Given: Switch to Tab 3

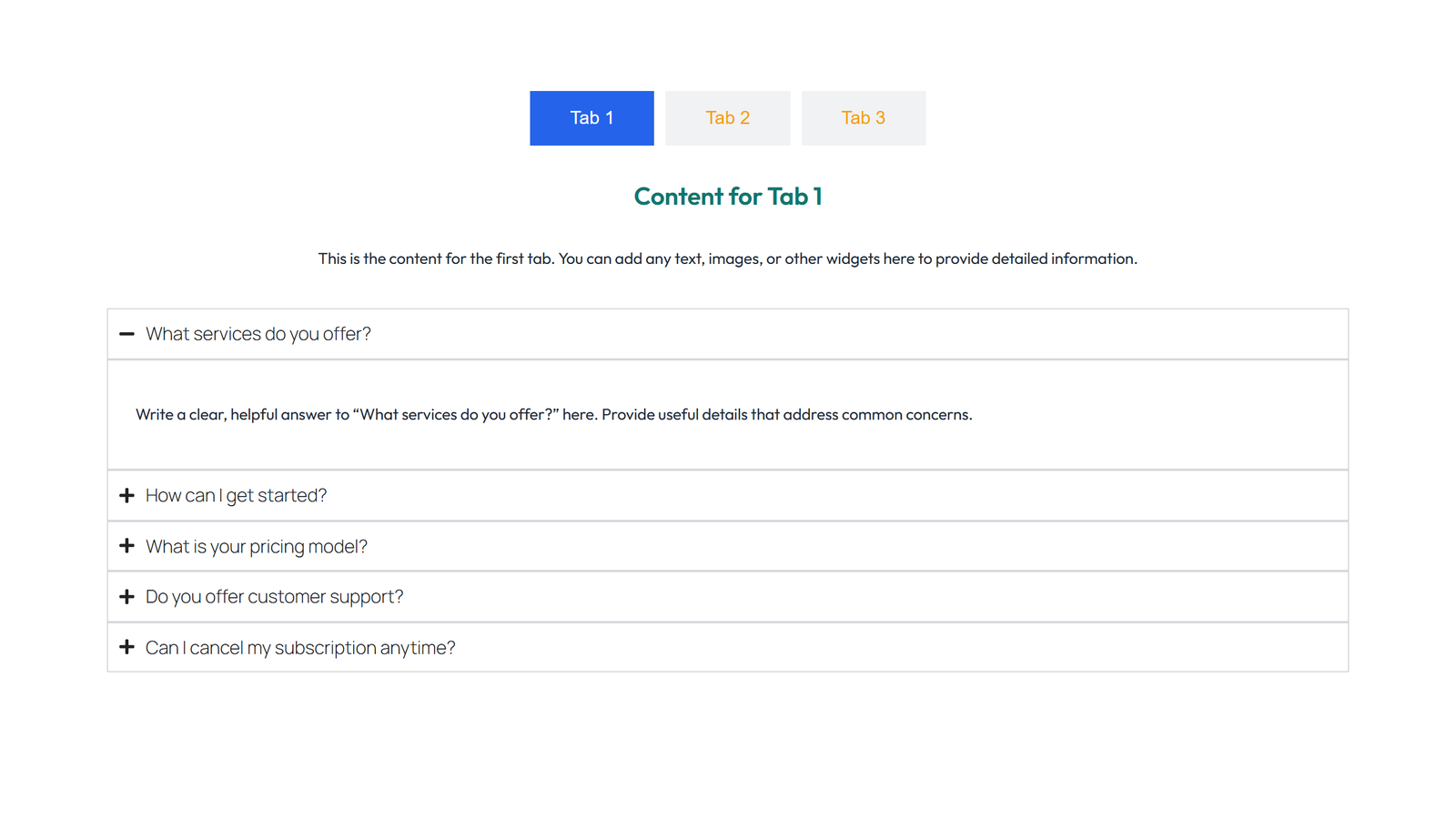Looking at the screenshot, I should [x=863, y=117].
